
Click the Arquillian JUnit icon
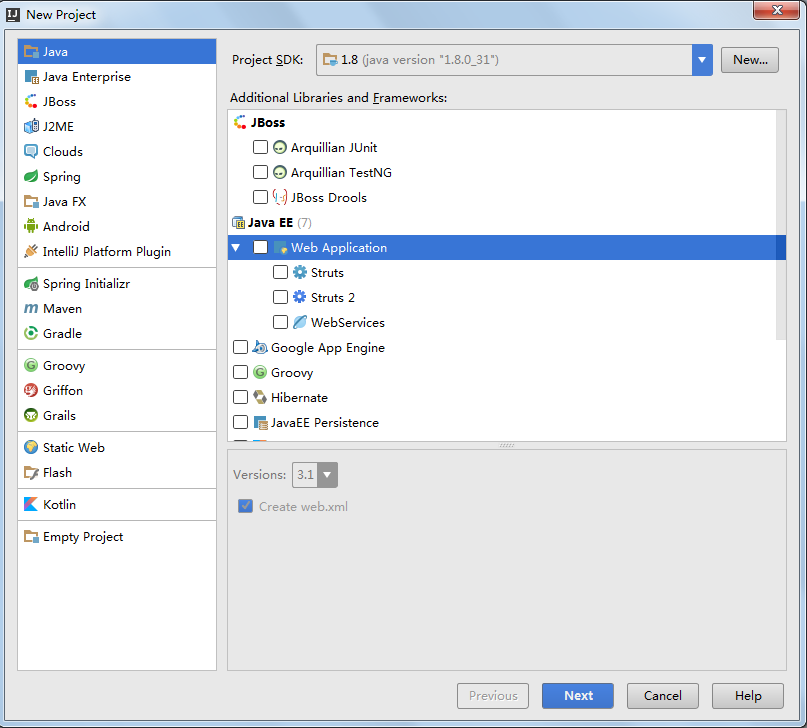(279, 148)
